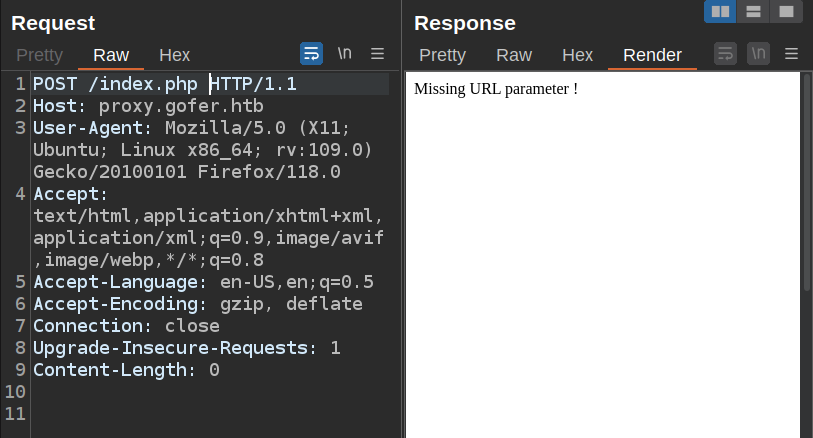
Task: Show non-printable characters in the Request panel
Action: (x=344, y=54)
